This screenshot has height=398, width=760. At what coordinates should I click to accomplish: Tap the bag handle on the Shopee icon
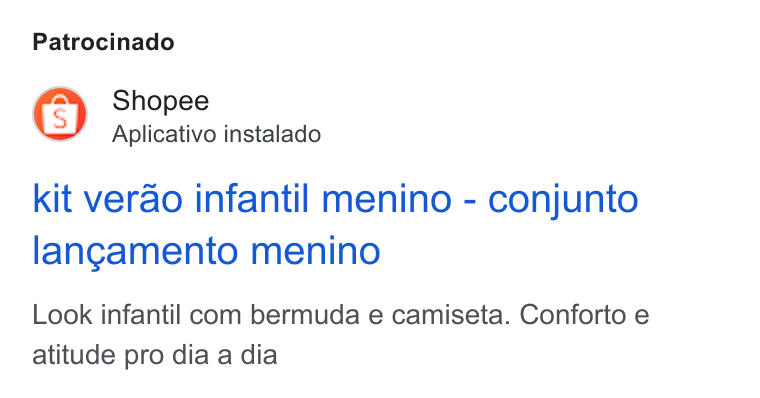(x=60, y=101)
